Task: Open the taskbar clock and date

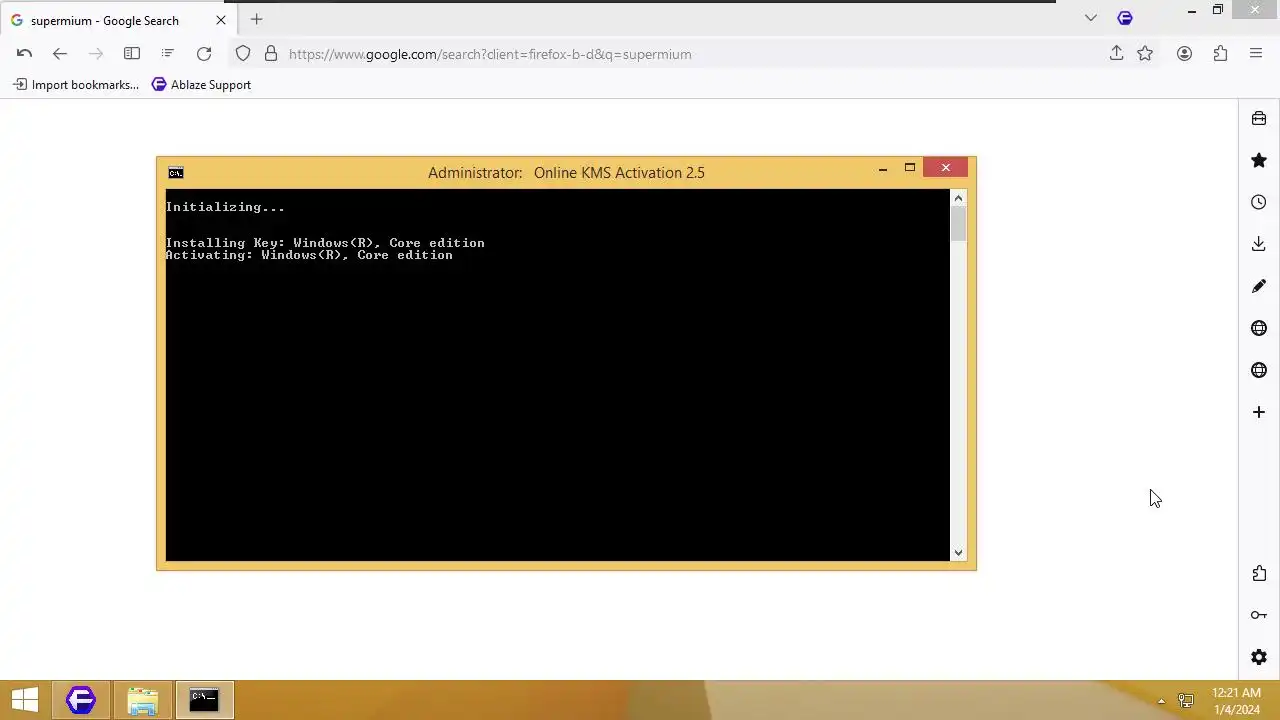Action: pyautogui.click(x=1236, y=701)
